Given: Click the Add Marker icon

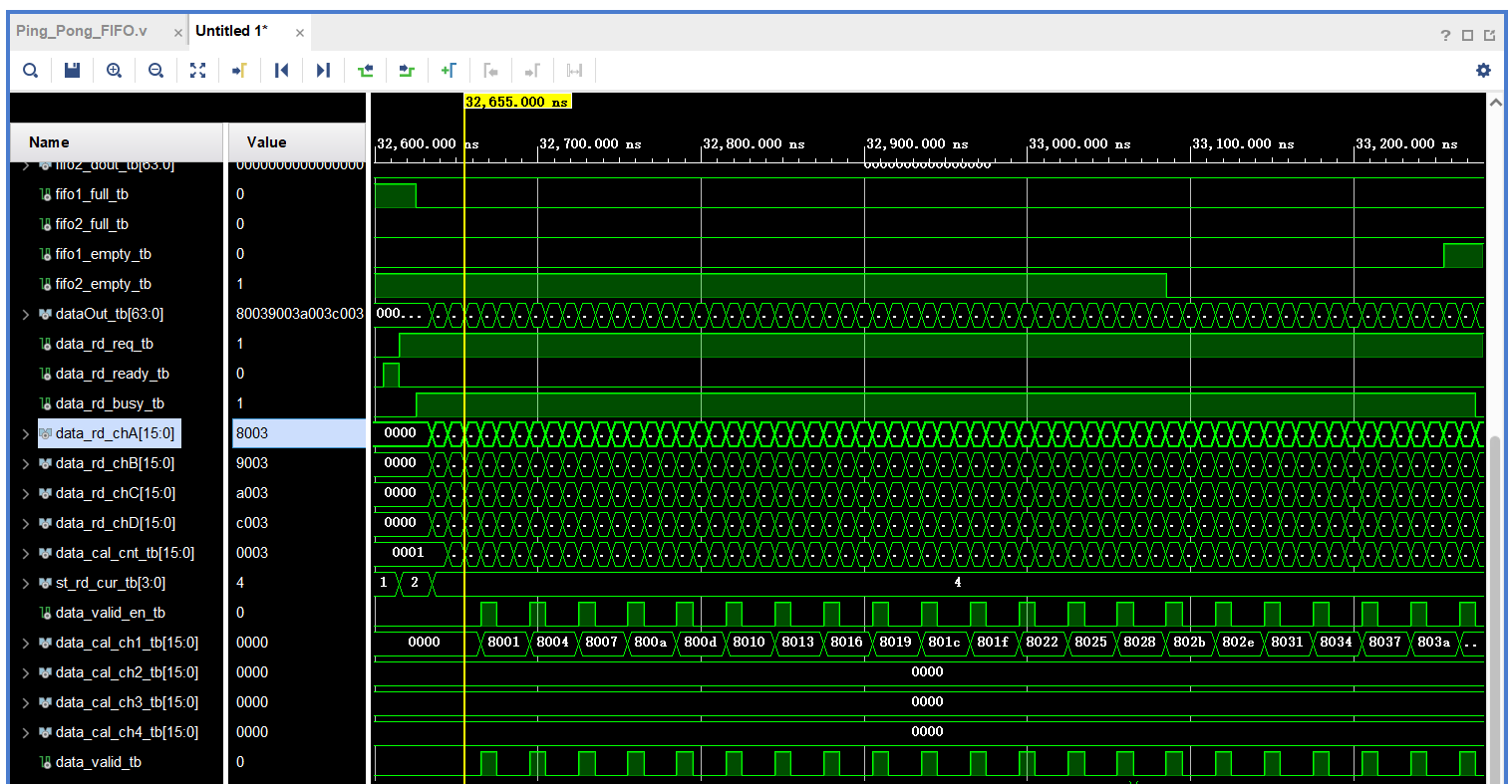Looking at the screenshot, I should pyautogui.click(x=449, y=70).
